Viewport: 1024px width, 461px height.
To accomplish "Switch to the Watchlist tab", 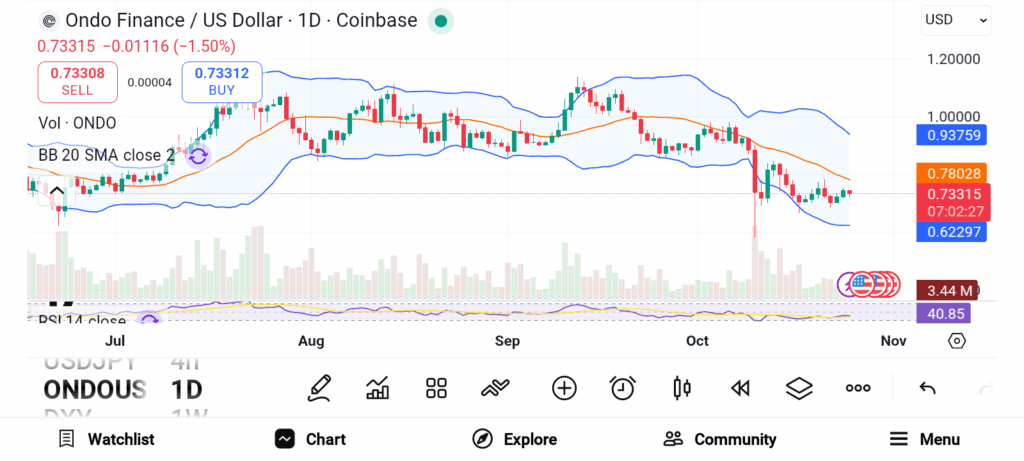I will pos(106,439).
